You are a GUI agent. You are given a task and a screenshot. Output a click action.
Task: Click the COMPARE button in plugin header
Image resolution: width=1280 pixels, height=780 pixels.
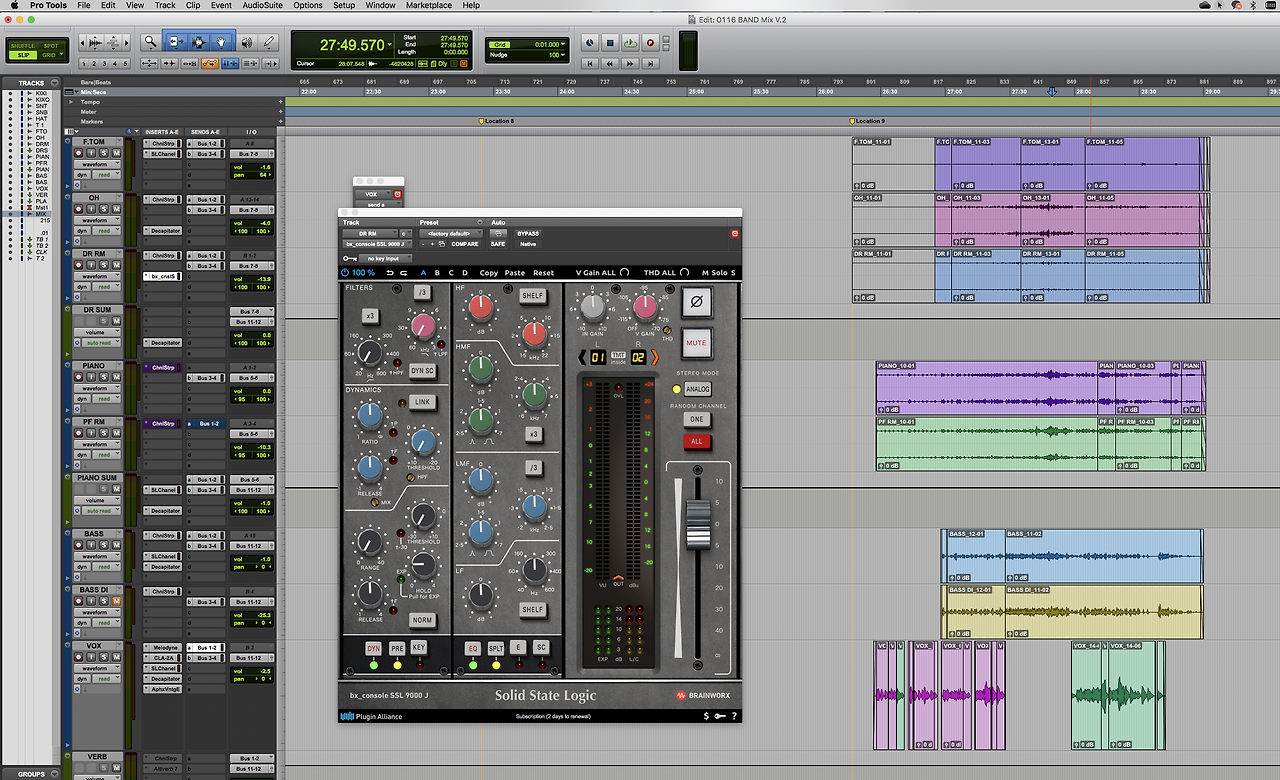point(465,244)
